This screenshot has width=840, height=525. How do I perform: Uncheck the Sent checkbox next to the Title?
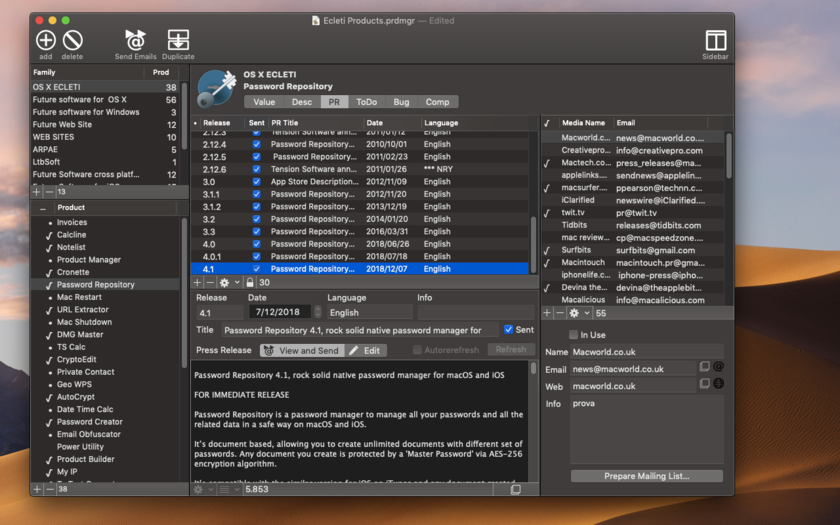pos(509,330)
